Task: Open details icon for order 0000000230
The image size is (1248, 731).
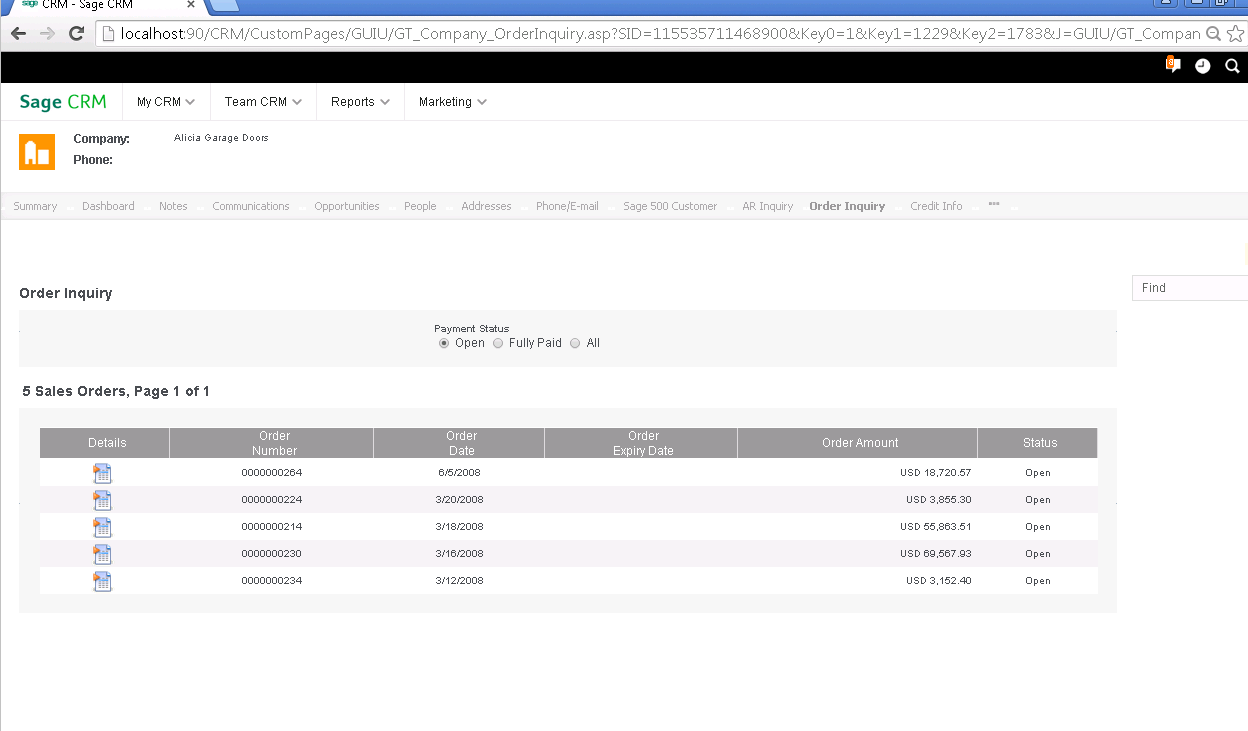Action: 102,554
